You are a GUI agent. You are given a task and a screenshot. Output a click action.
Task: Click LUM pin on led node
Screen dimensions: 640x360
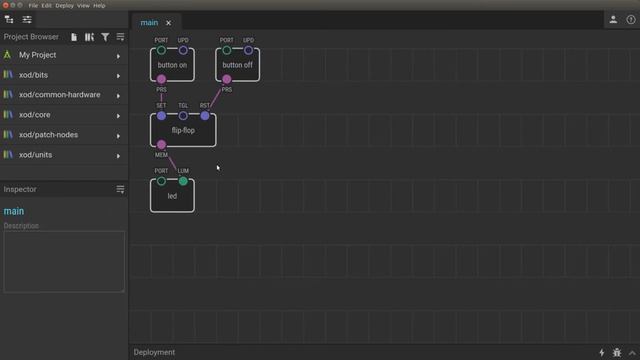[x=183, y=181]
